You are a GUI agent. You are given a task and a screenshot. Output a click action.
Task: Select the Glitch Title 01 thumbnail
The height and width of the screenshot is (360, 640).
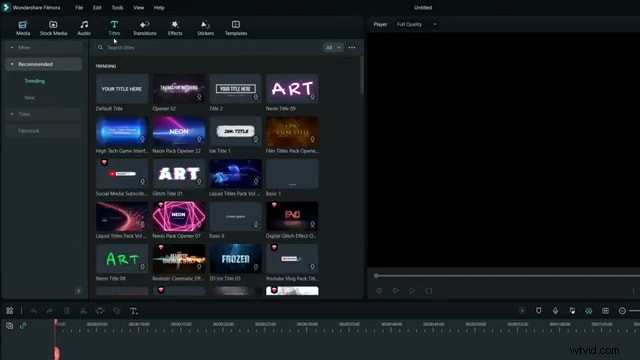click(179, 173)
